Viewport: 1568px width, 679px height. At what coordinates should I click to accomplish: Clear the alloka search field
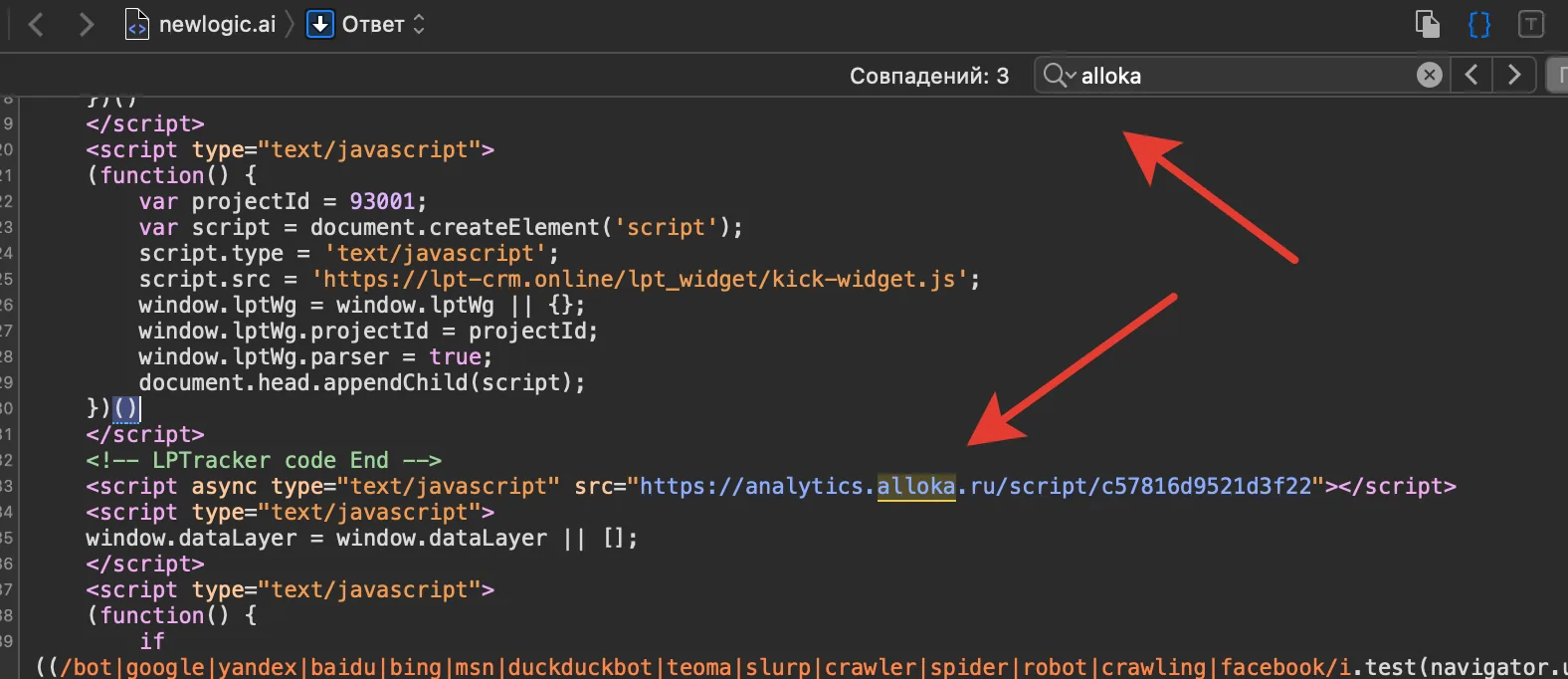[1429, 75]
